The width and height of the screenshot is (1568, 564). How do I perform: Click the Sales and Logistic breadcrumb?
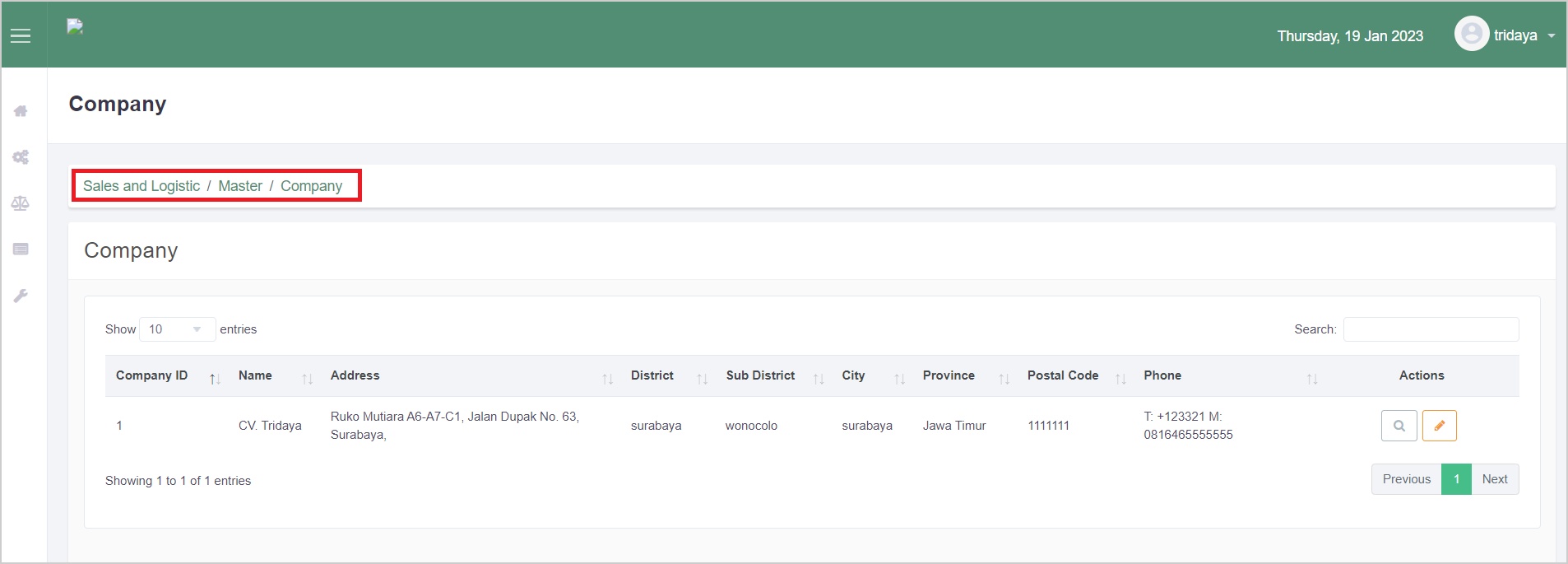(141, 186)
